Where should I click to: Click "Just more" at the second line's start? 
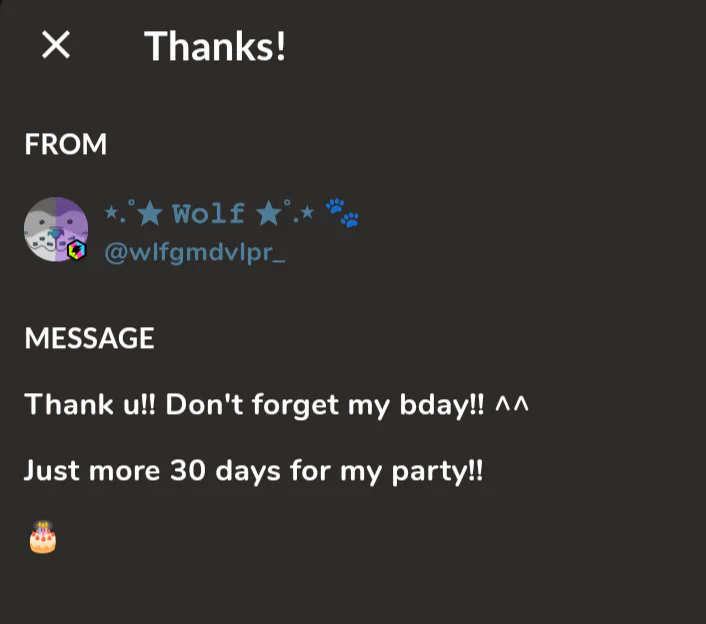(x=90, y=470)
